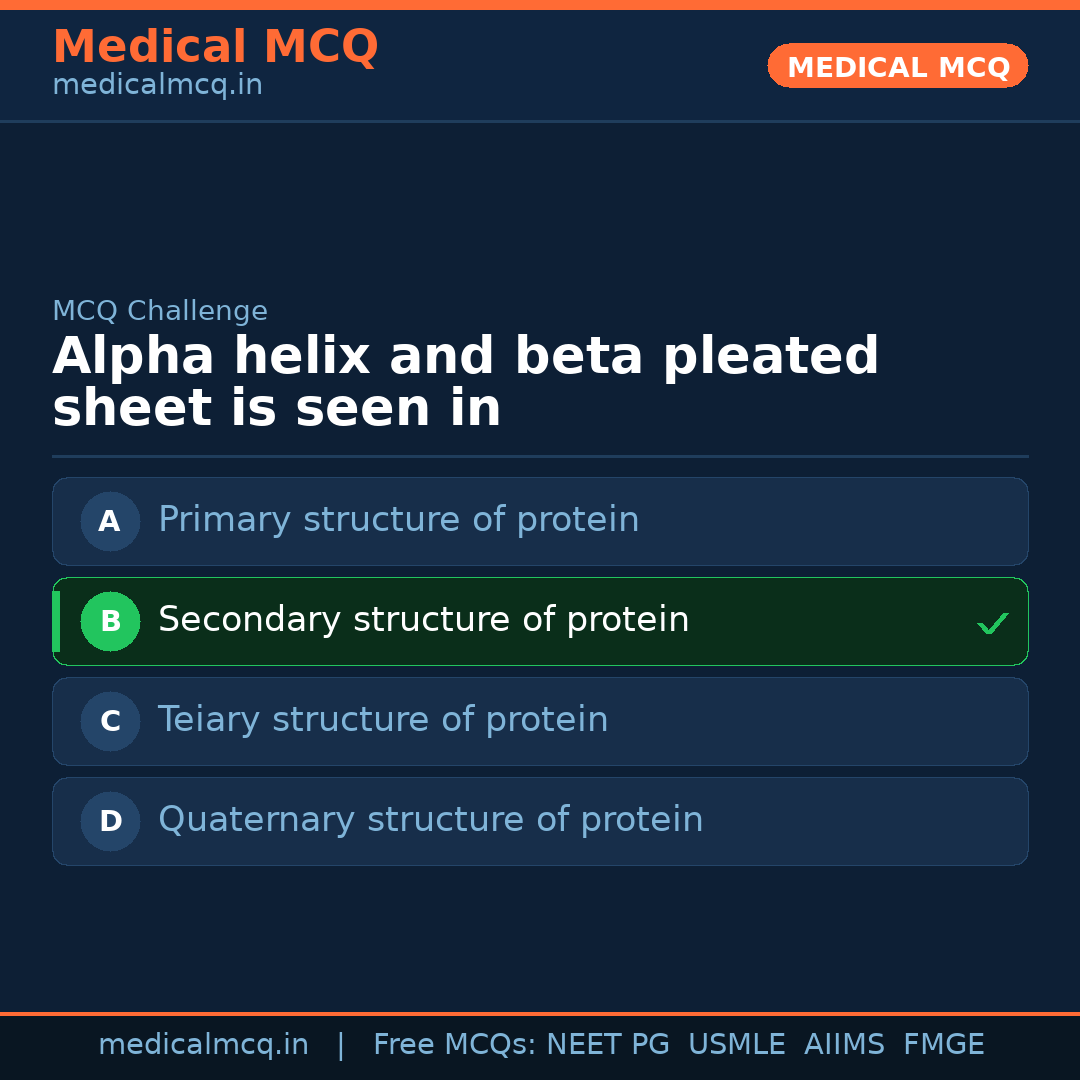Viewport: 1080px width, 1080px height.
Task: Pick 'Teiary structure of protein' answer text
Action: (383, 720)
